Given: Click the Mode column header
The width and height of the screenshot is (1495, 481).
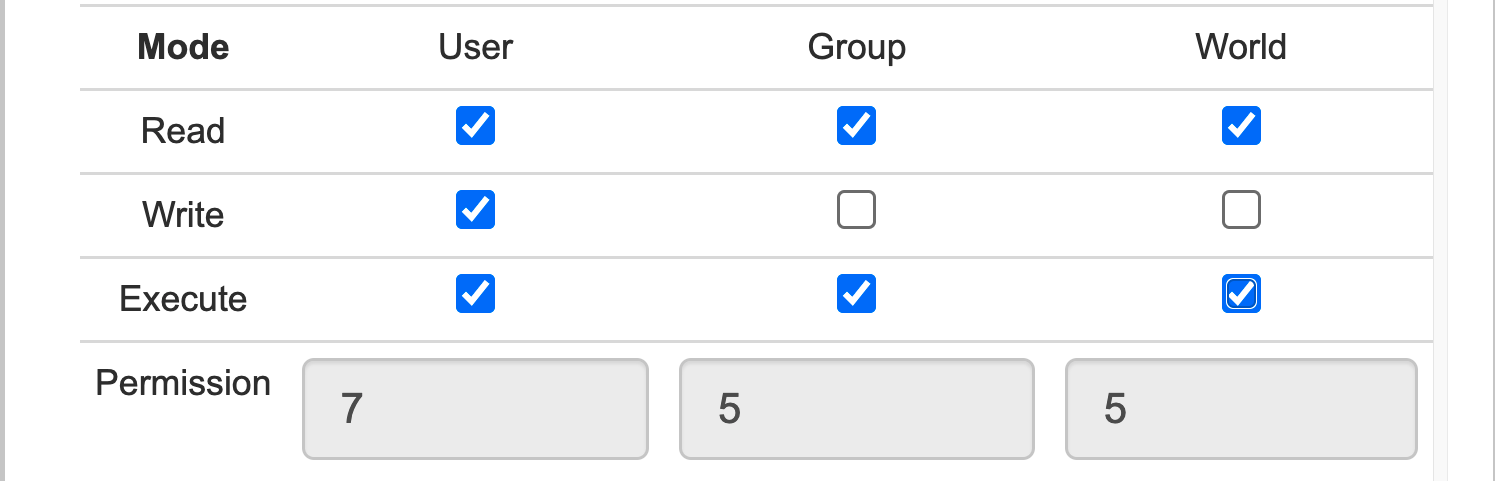Looking at the screenshot, I should pos(183,47).
